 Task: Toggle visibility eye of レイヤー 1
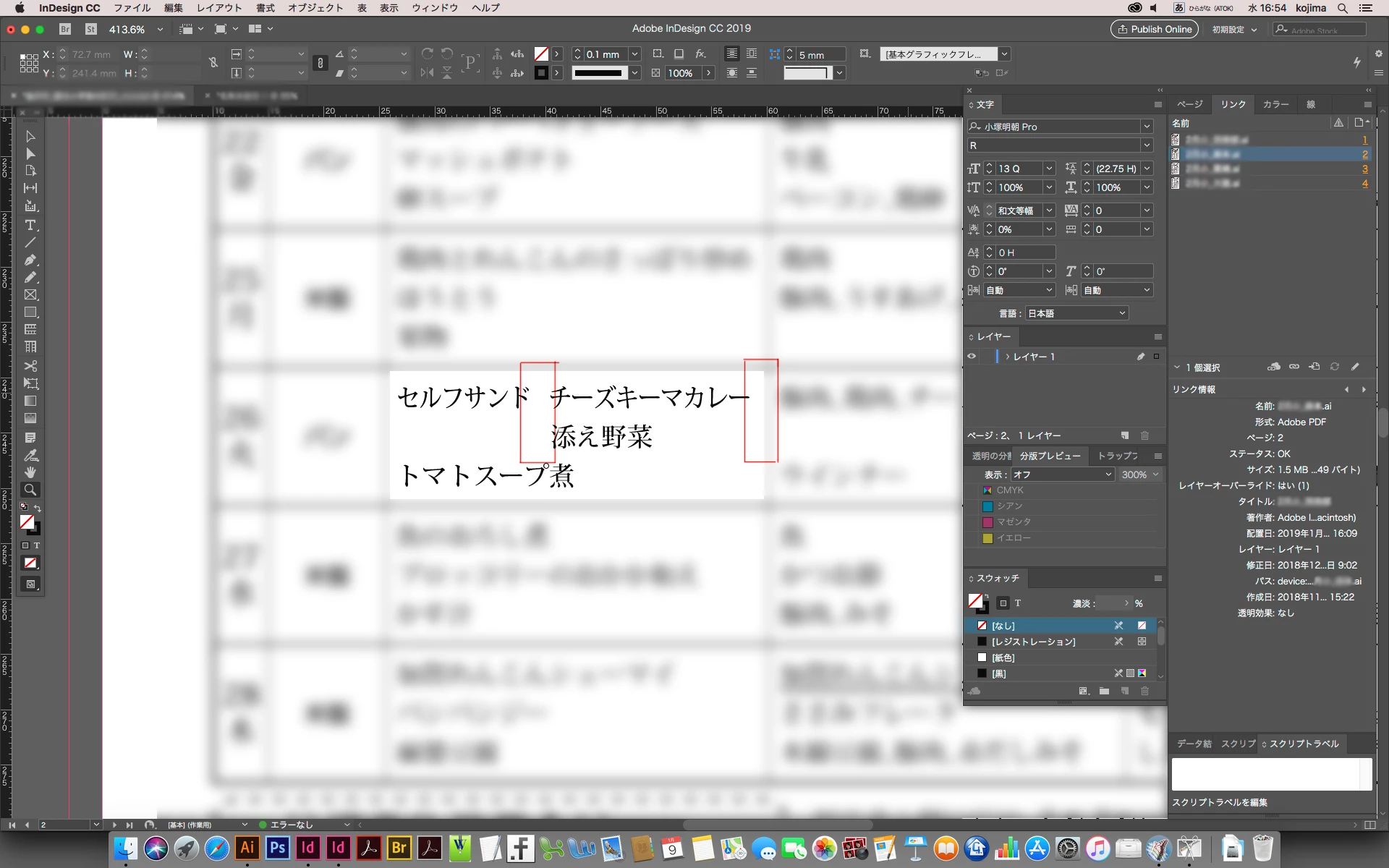point(972,357)
